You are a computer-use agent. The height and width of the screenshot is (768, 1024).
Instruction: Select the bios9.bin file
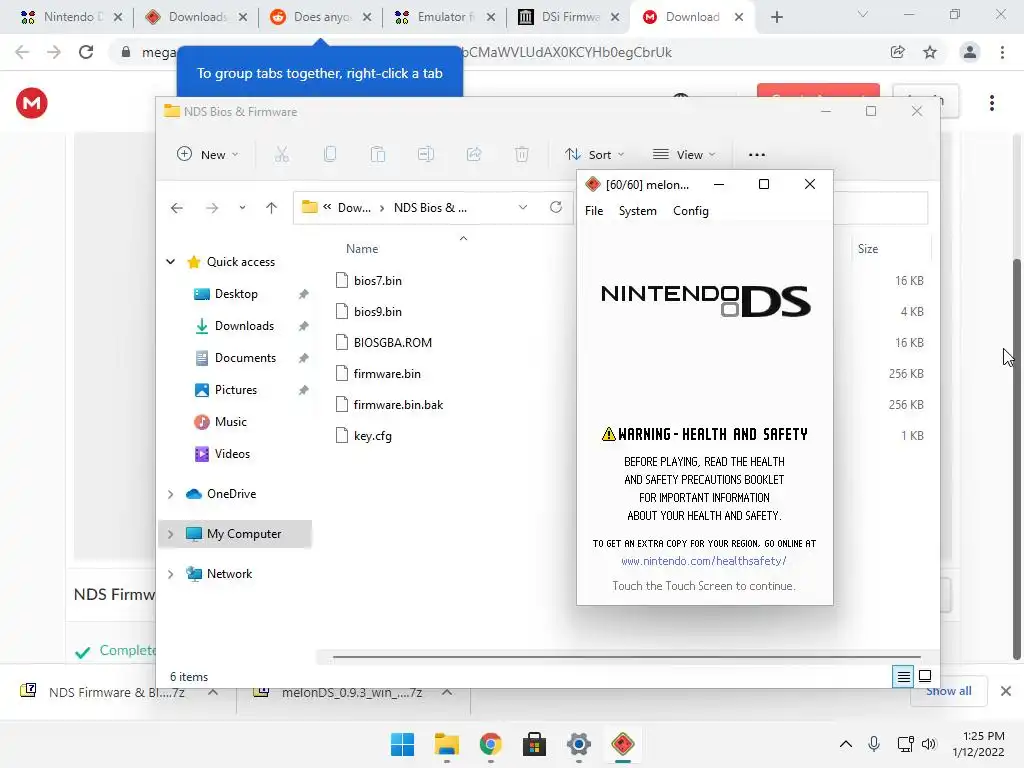point(377,312)
